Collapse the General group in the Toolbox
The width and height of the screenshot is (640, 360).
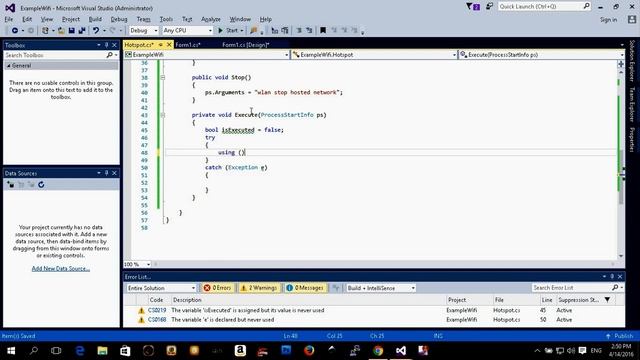[x=9, y=66]
